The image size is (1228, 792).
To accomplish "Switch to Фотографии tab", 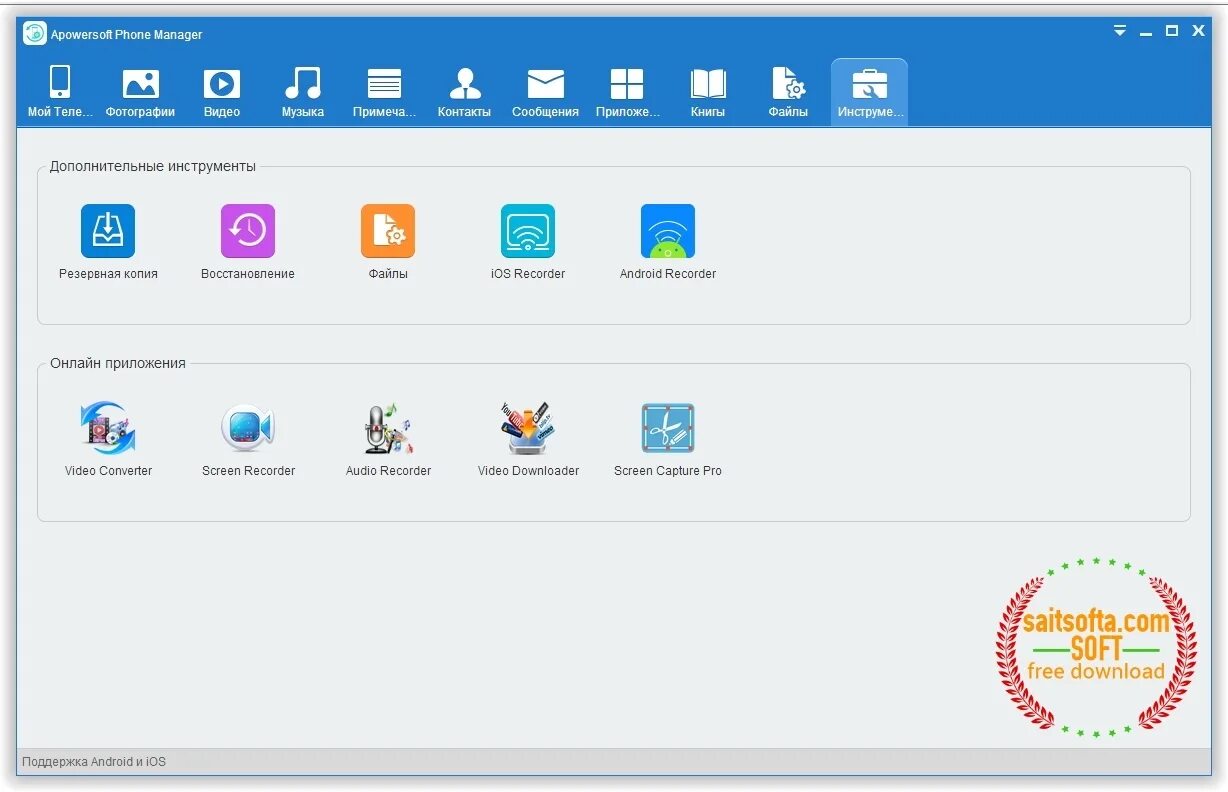I will (140, 92).
